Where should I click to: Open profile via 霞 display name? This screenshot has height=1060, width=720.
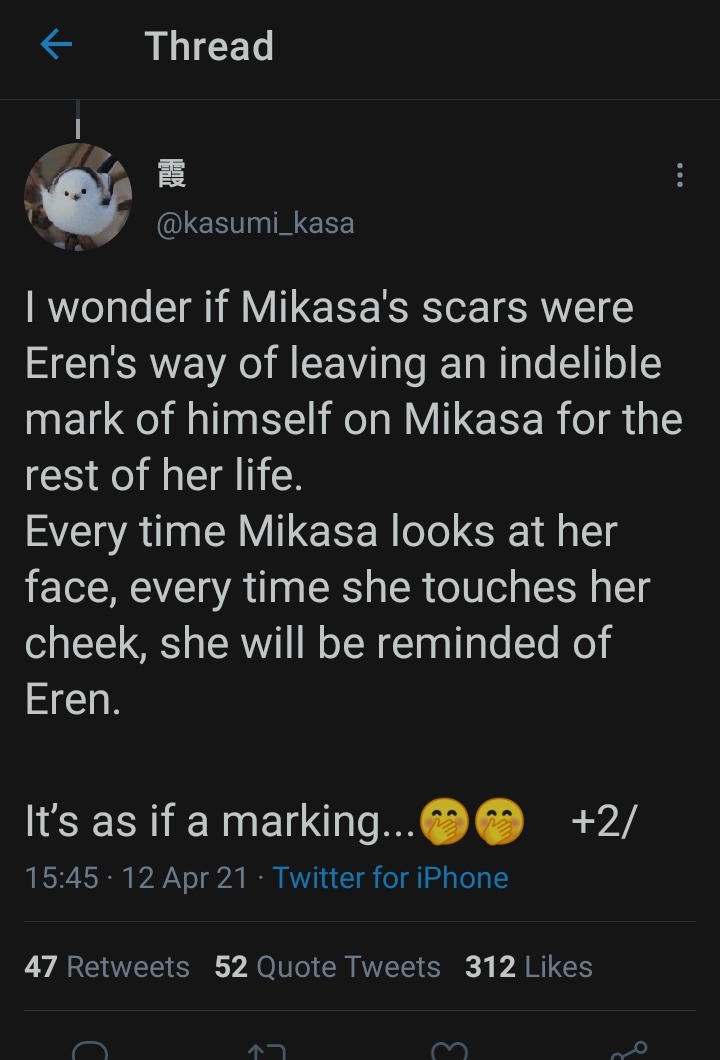click(x=171, y=175)
